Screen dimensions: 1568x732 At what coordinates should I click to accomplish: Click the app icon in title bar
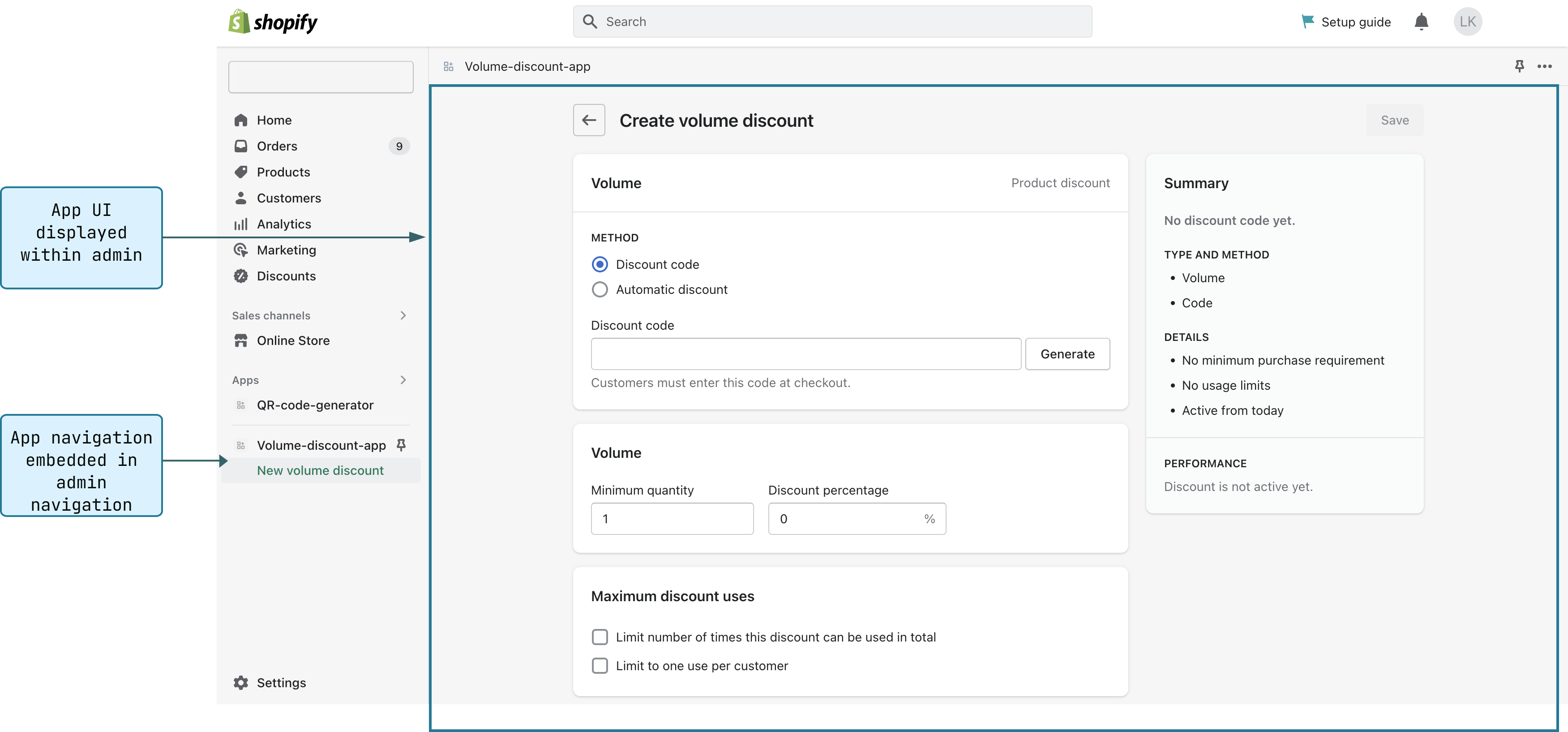tap(449, 66)
